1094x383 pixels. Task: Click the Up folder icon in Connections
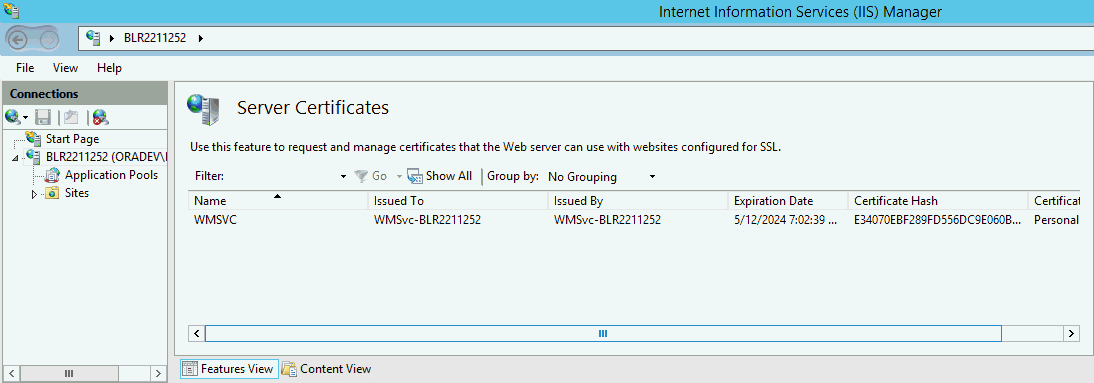[x=71, y=117]
